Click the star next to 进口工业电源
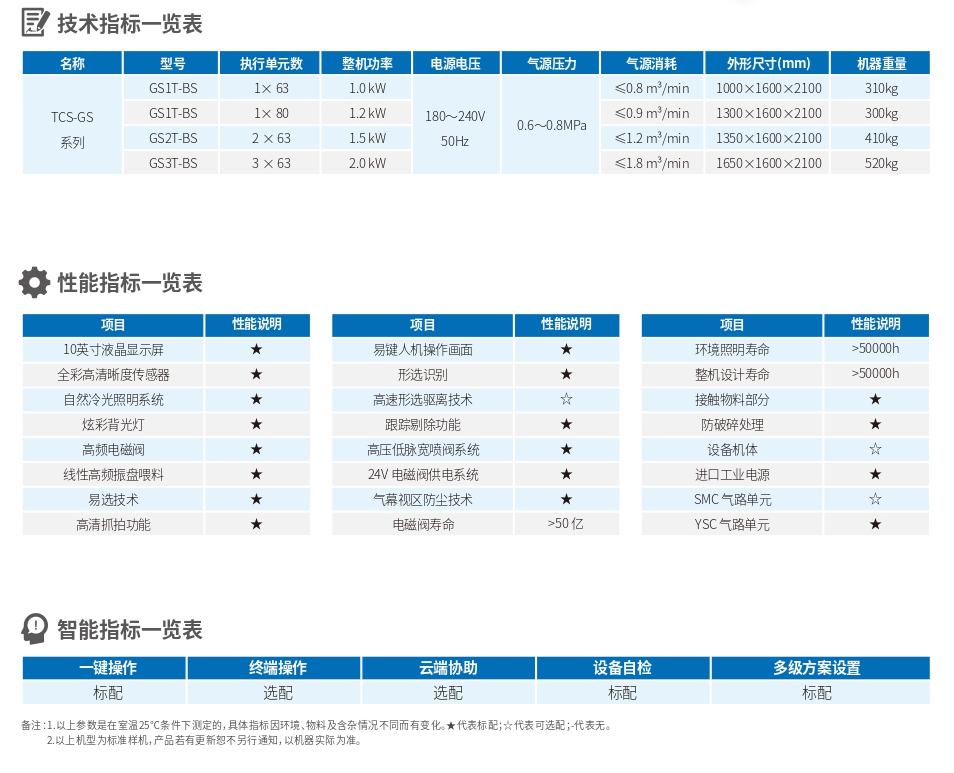Screen dimensions: 954x773 [877, 474]
